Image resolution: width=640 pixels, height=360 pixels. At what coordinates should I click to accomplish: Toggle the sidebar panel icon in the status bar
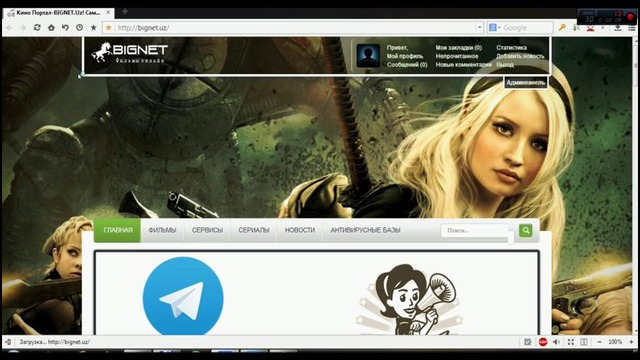[x=8, y=342]
